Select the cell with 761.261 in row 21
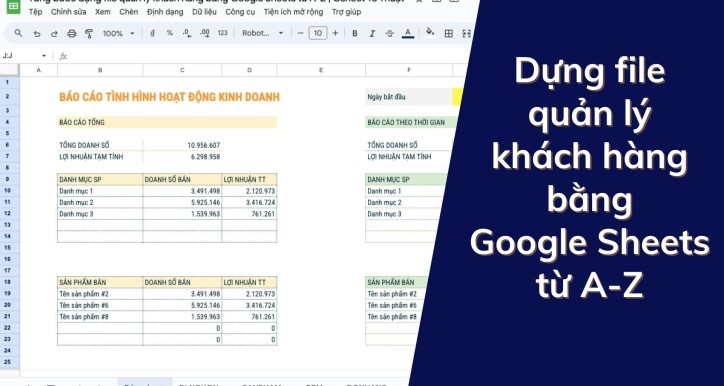The image size is (724, 386). coord(249,317)
